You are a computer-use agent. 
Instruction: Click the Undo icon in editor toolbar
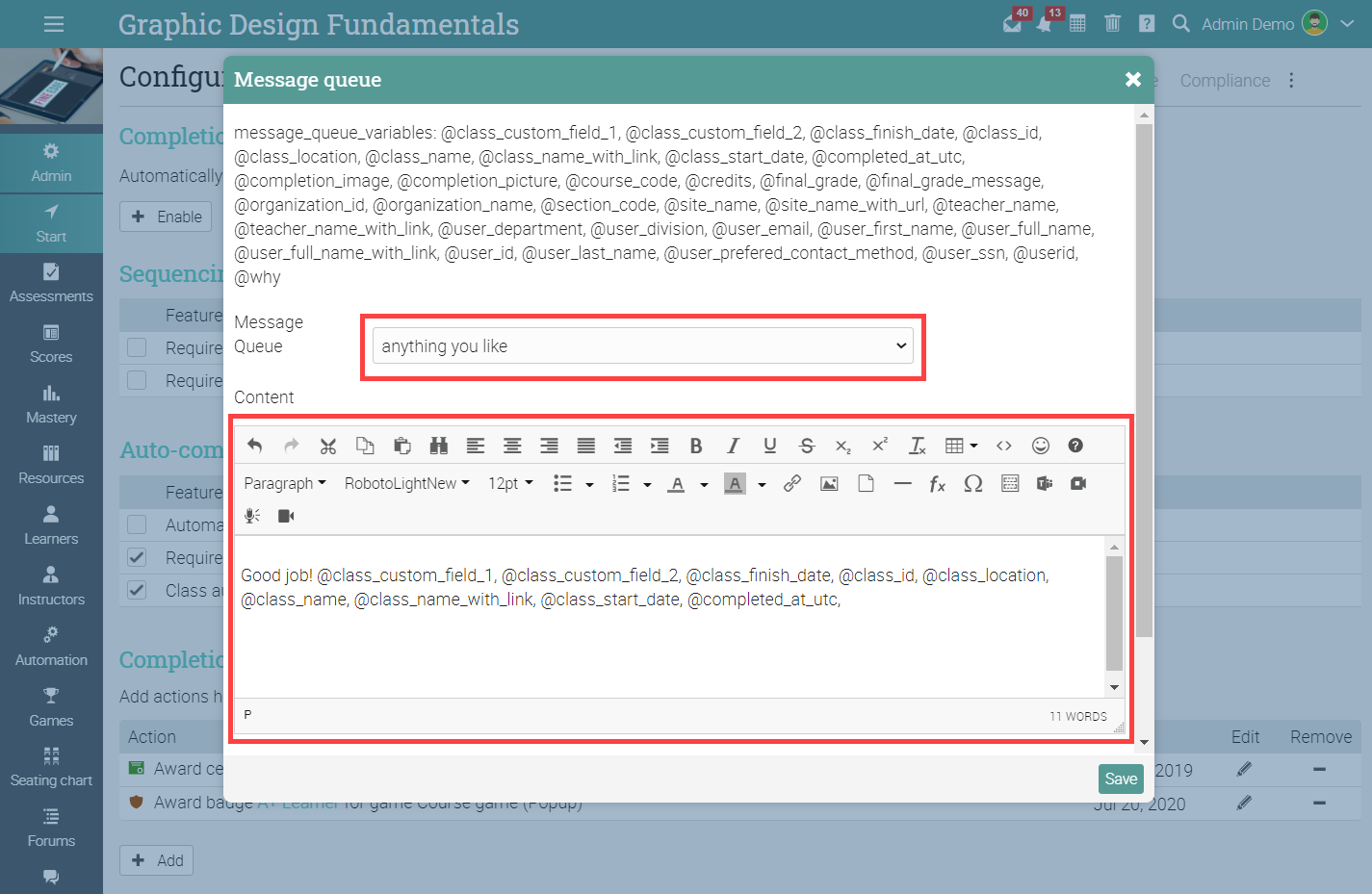pyautogui.click(x=254, y=446)
